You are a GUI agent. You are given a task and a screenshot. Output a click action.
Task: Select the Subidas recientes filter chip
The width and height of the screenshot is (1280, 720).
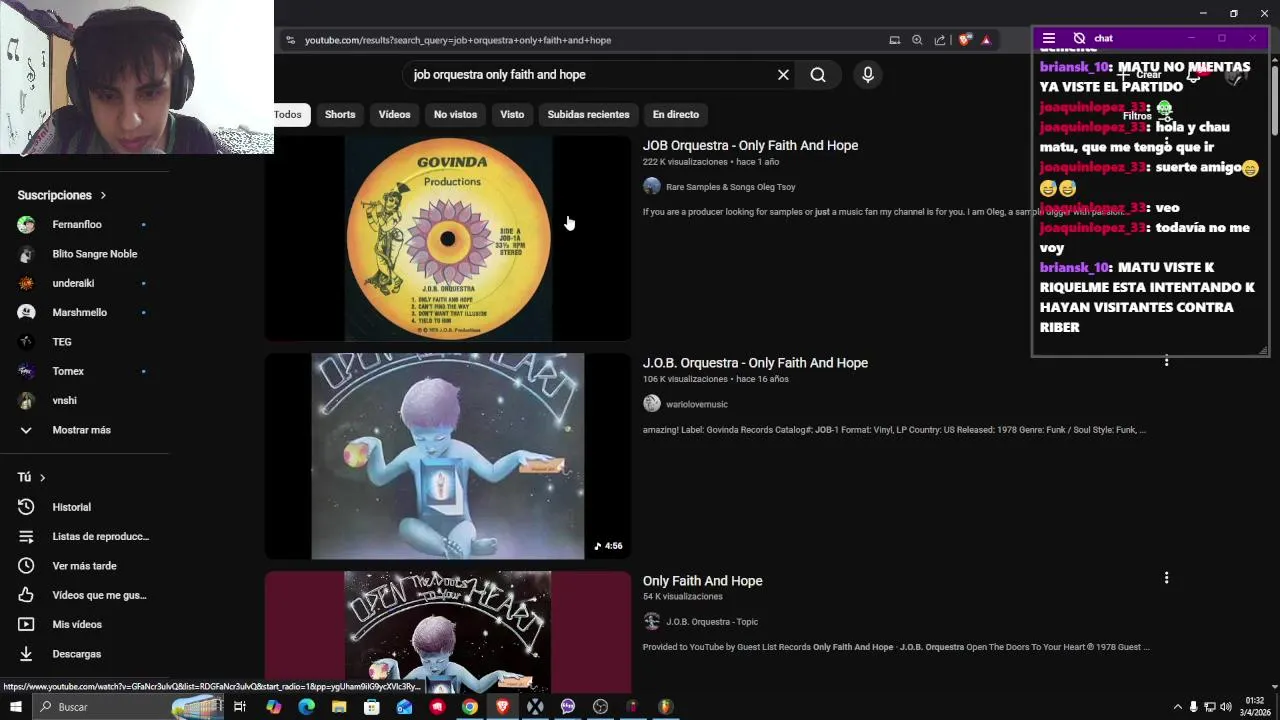pyautogui.click(x=588, y=114)
